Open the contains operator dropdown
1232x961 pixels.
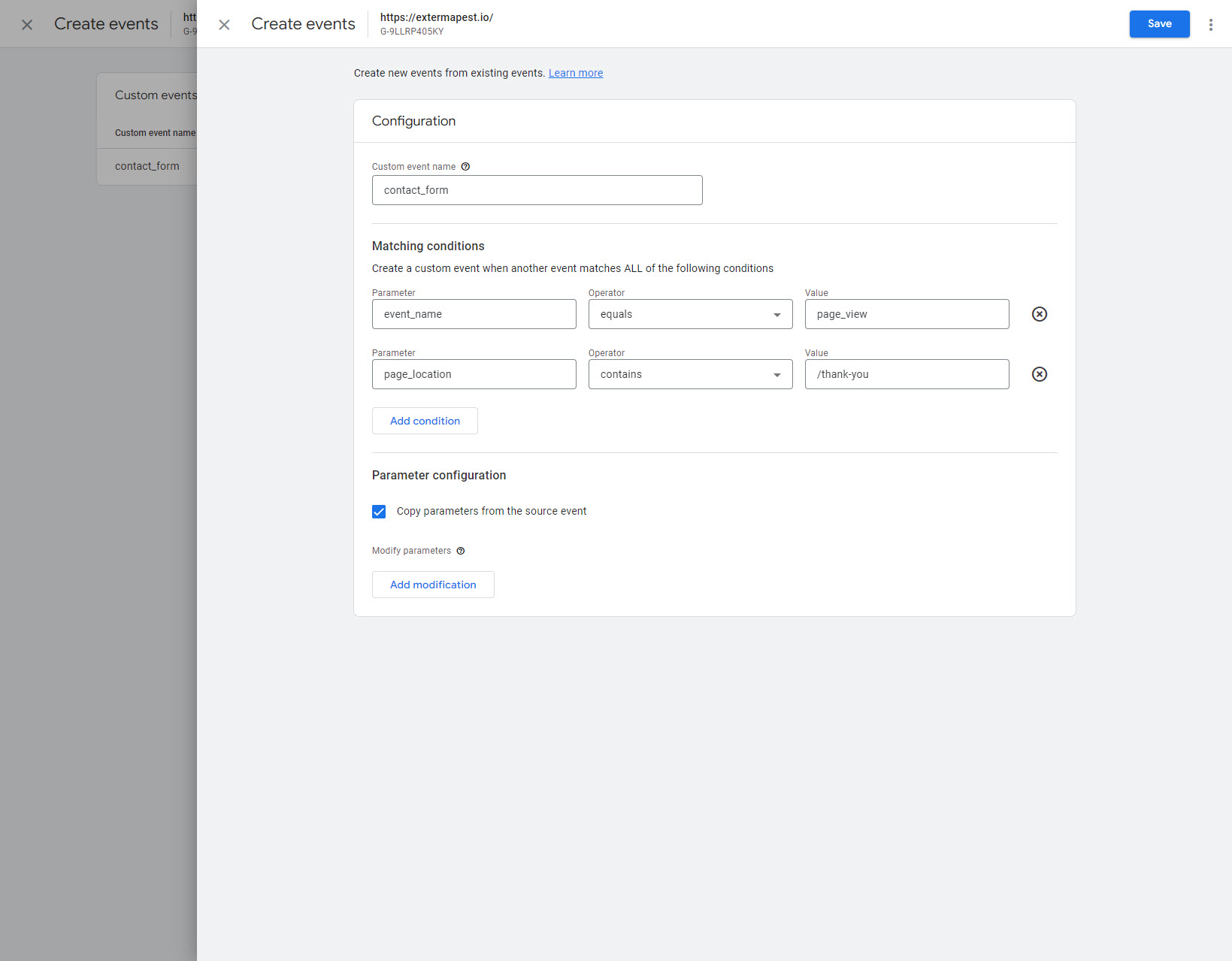coord(689,374)
